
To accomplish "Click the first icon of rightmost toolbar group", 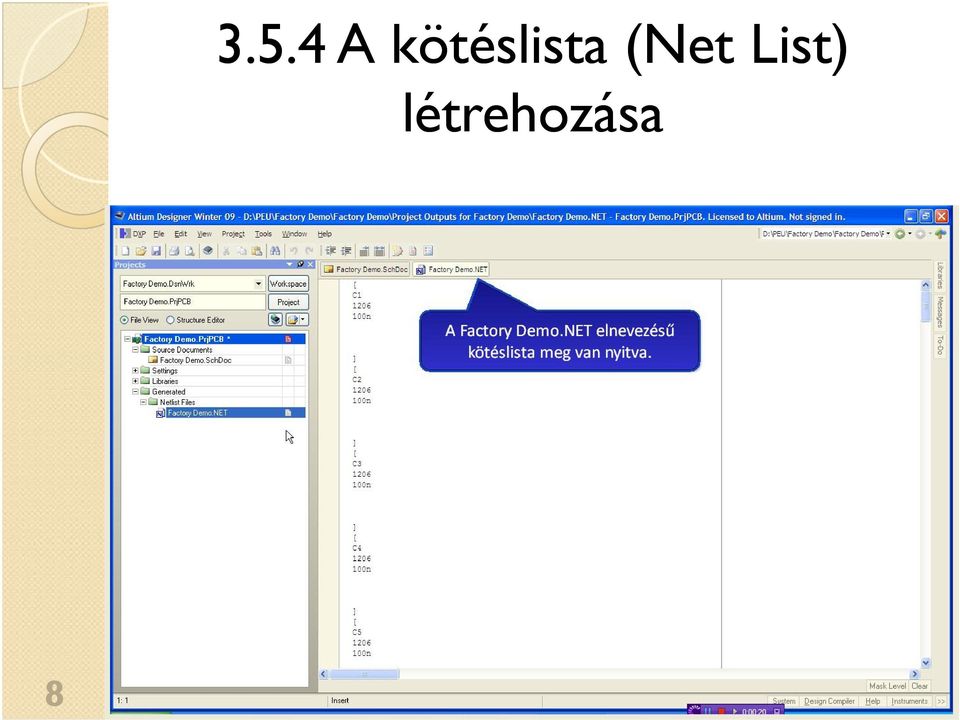I will tap(398, 251).
